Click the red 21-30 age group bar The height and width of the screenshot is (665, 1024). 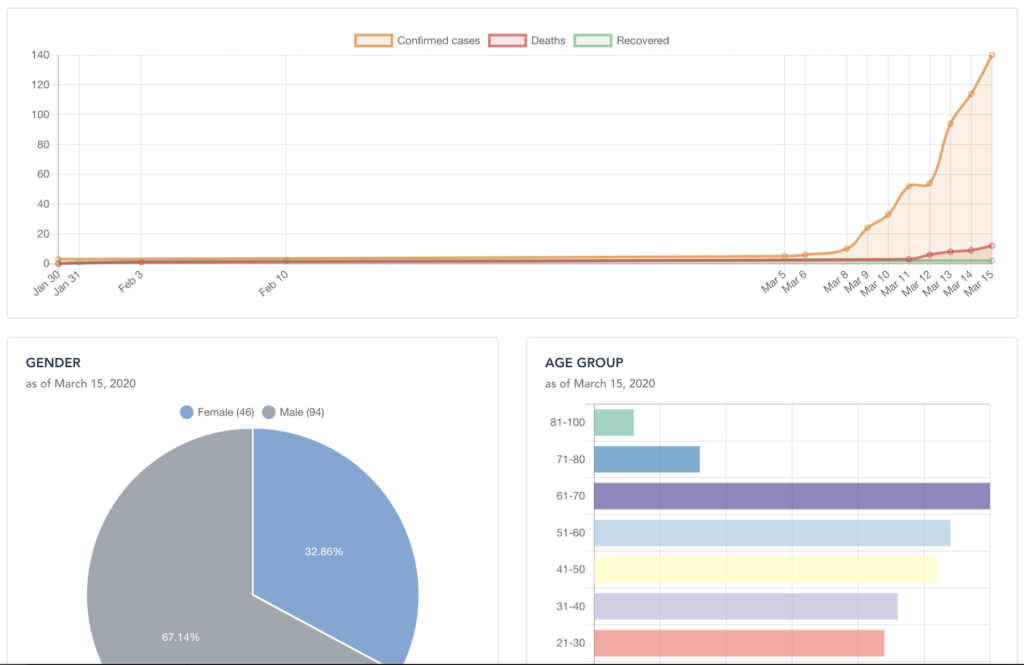point(739,643)
